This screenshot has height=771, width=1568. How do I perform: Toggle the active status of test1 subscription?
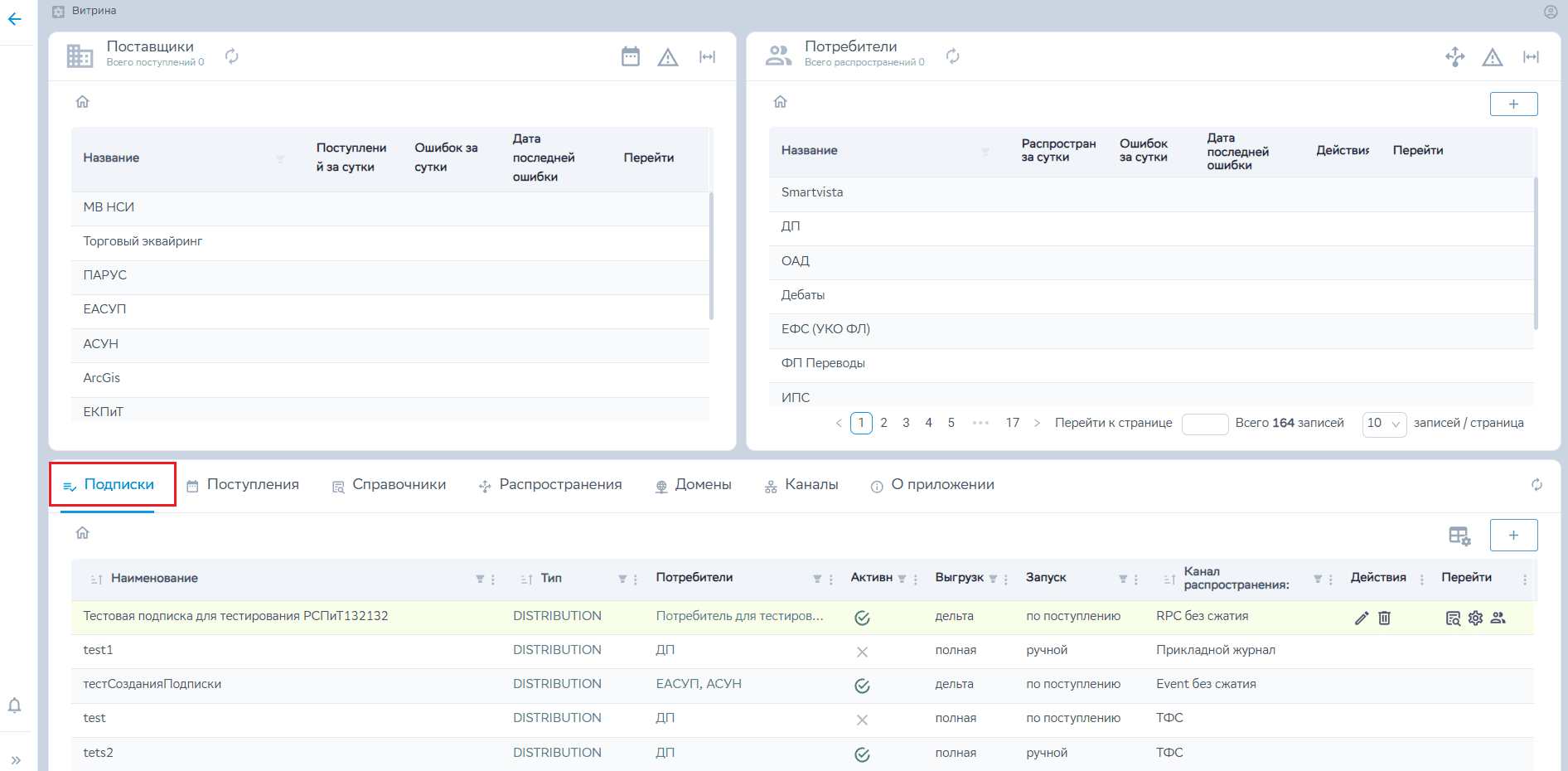(x=862, y=652)
